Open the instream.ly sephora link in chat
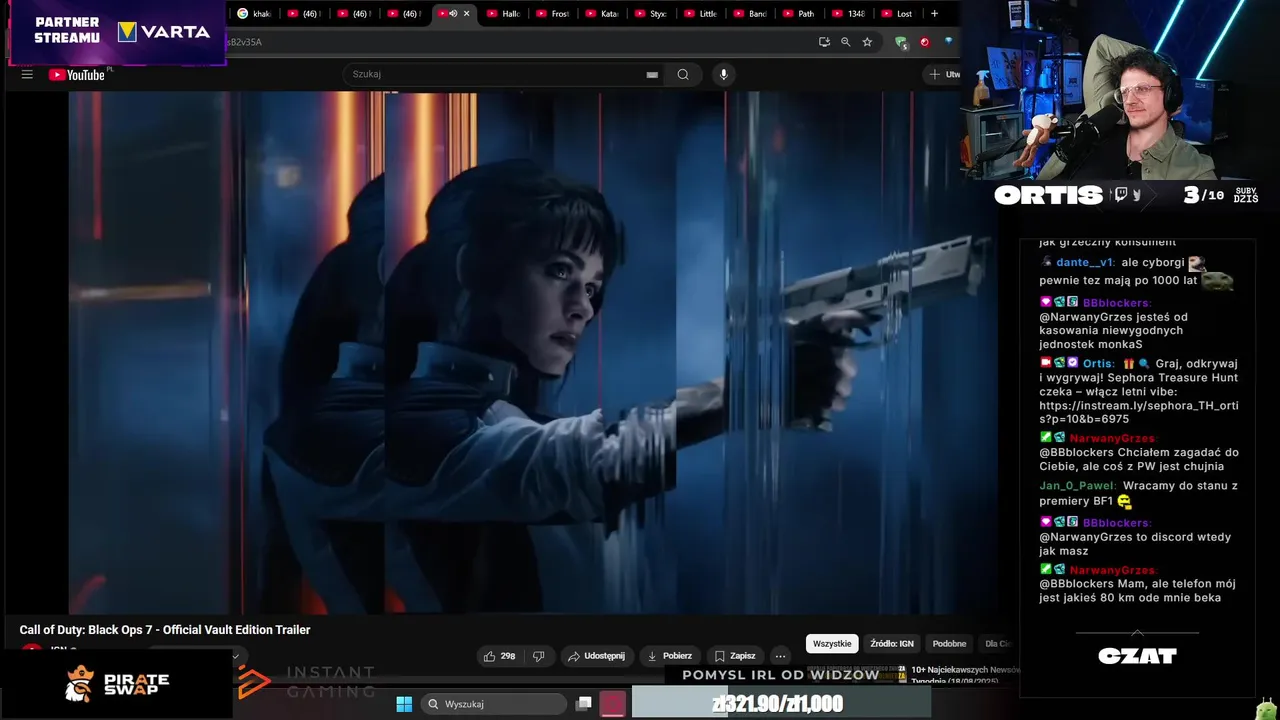 (x=1139, y=412)
